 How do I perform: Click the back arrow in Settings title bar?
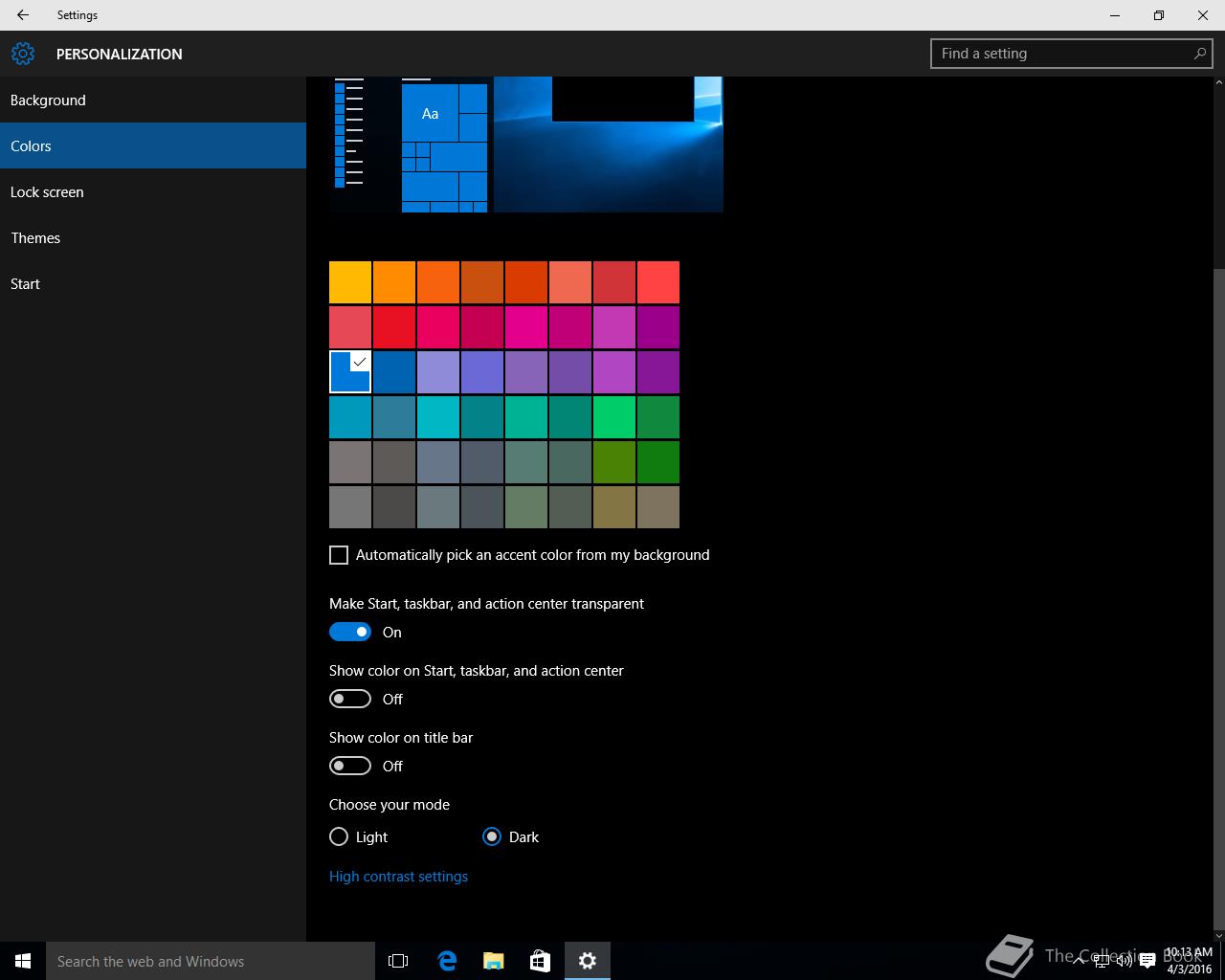coord(23,15)
